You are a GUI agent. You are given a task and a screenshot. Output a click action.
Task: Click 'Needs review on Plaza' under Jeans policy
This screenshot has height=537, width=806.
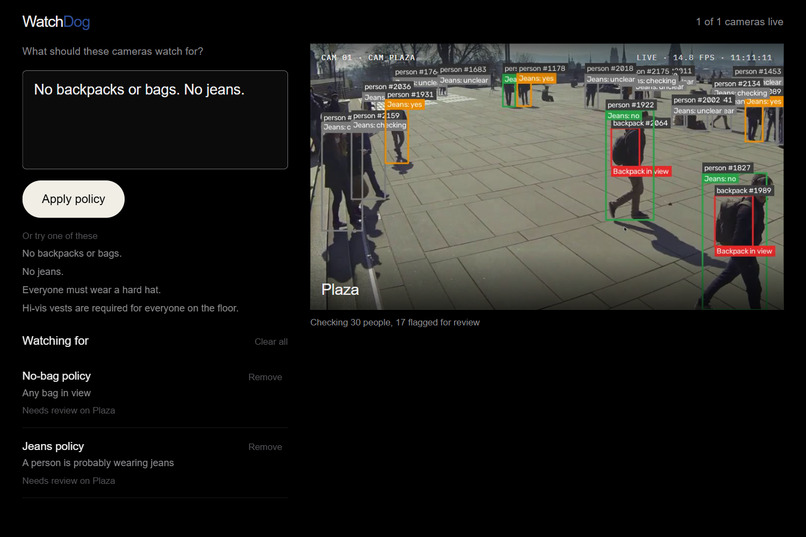[68, 481]
